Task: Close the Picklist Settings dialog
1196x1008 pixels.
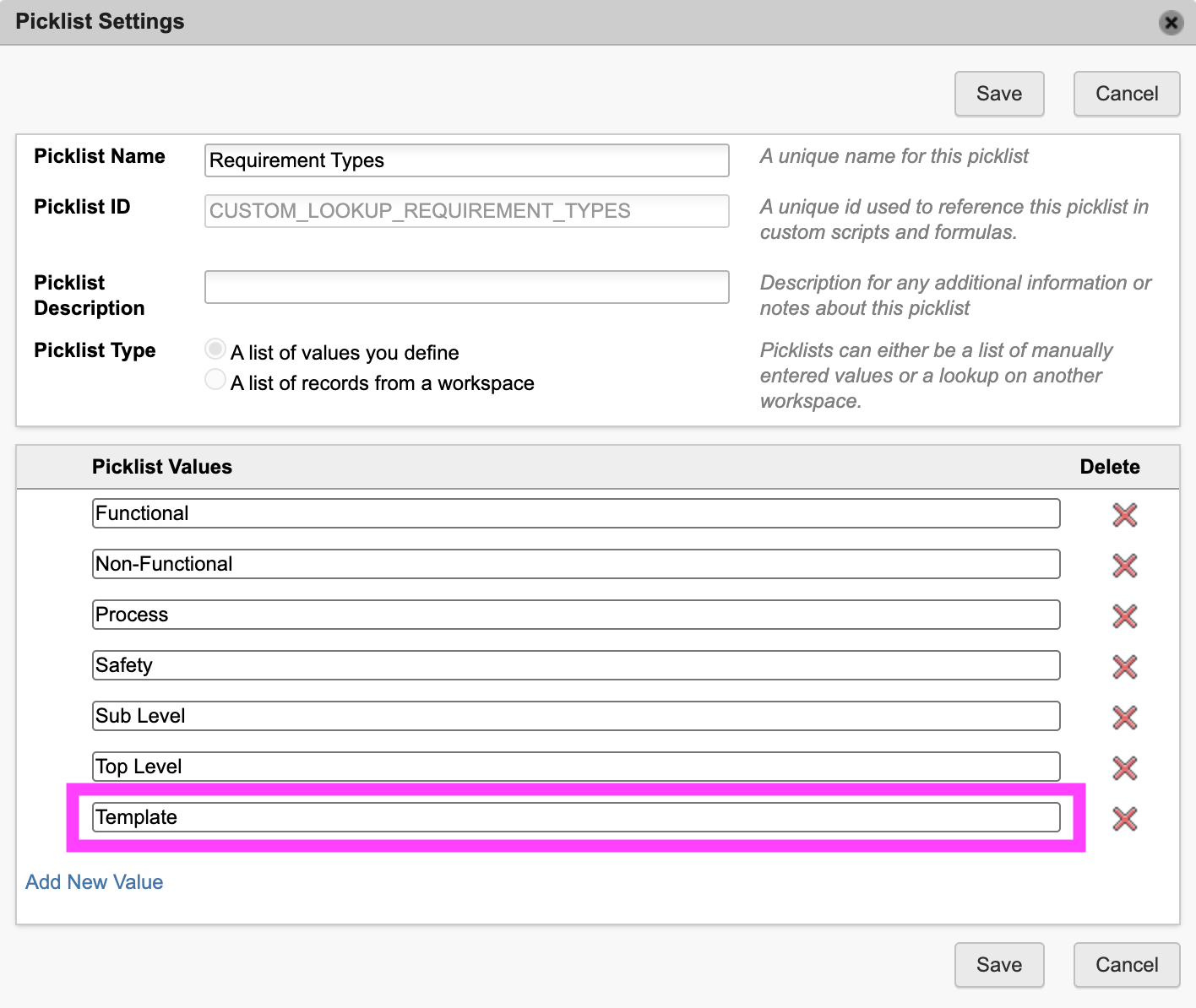Action: click(x=1171, y=23)
